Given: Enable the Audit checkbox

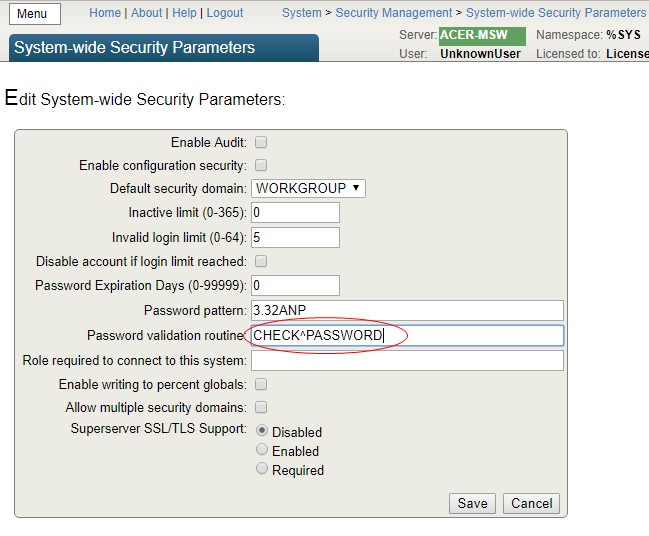Looking at the screenshot, I should click(x=261, y=143).
